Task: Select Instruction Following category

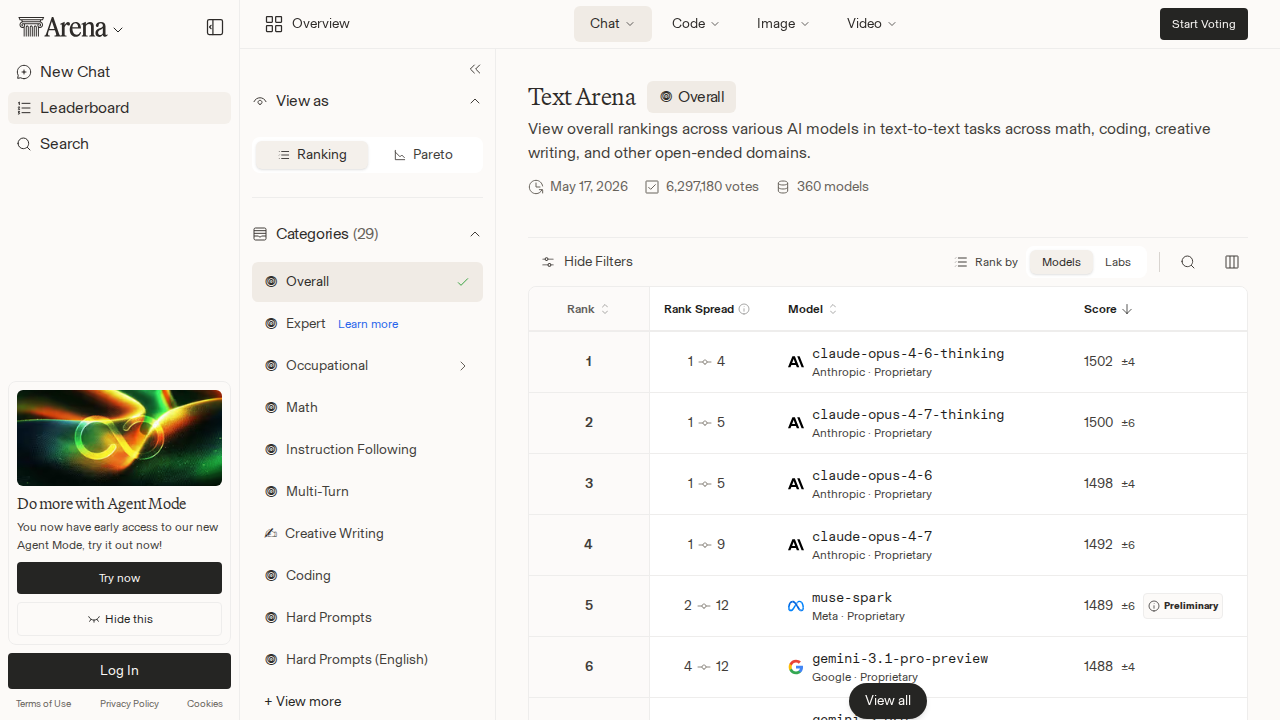Action: coord(367,449)
